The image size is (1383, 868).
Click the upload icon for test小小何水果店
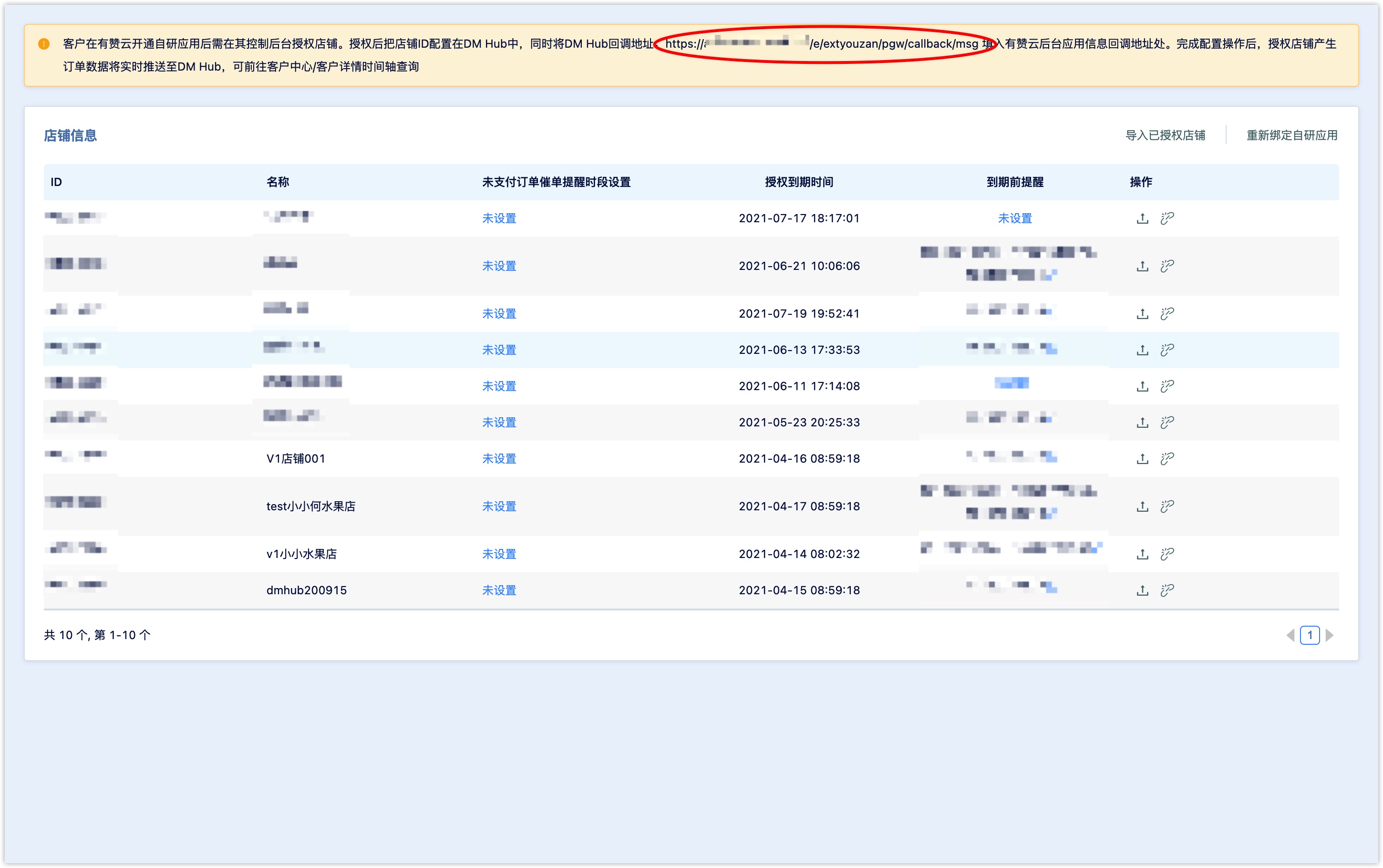(1142, 506)
